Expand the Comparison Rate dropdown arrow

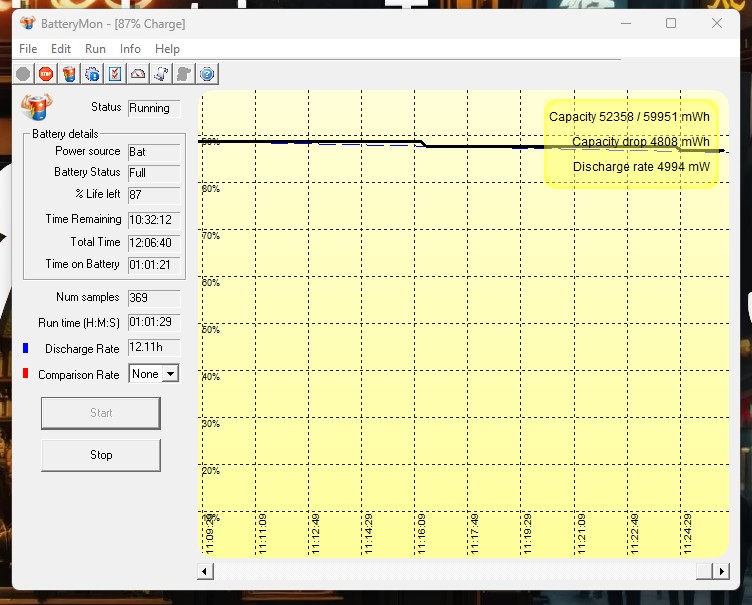click(170, 374)
